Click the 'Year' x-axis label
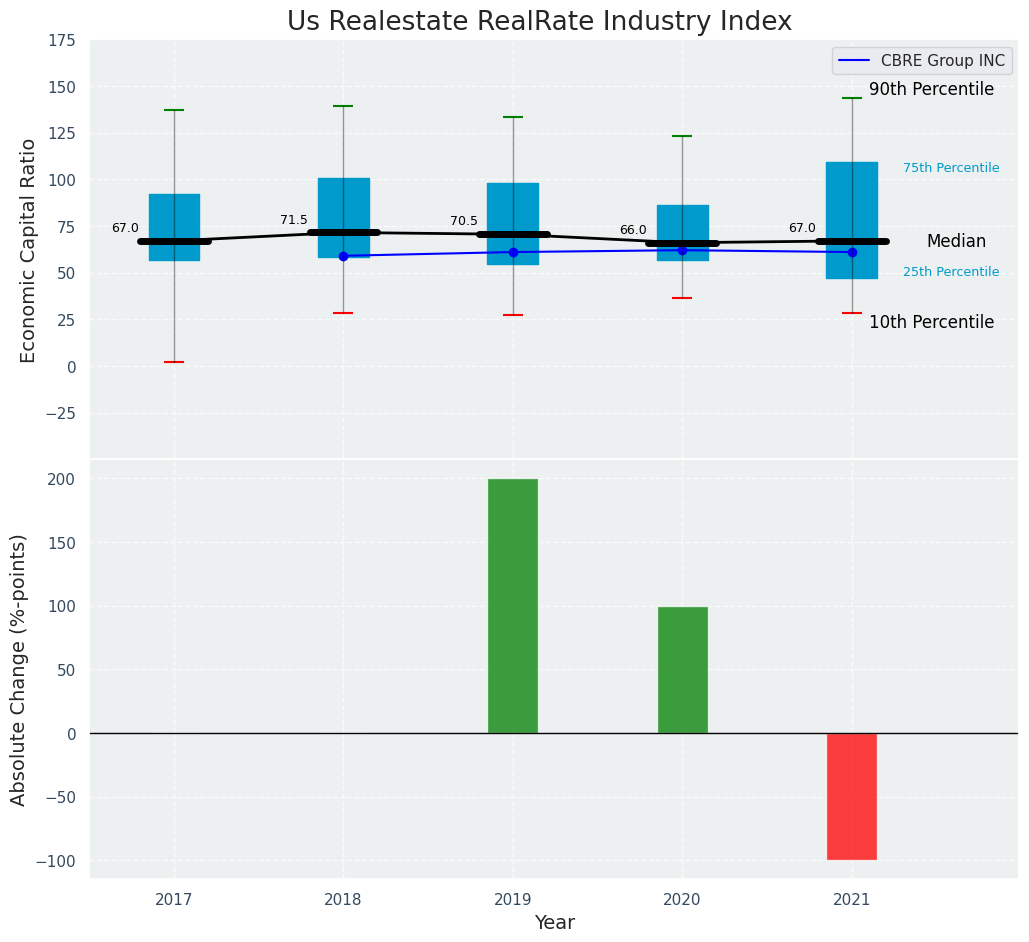1029x942 pixels. tap(555, 922)
